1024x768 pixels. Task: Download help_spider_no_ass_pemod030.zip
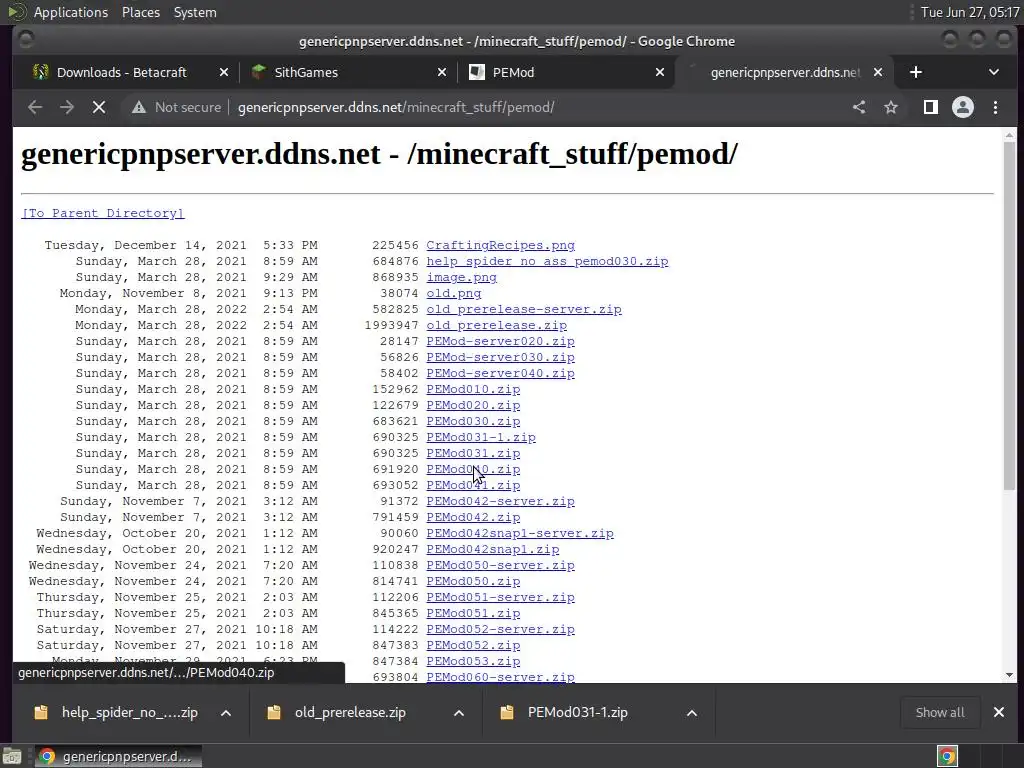click(x=547, y=261)
